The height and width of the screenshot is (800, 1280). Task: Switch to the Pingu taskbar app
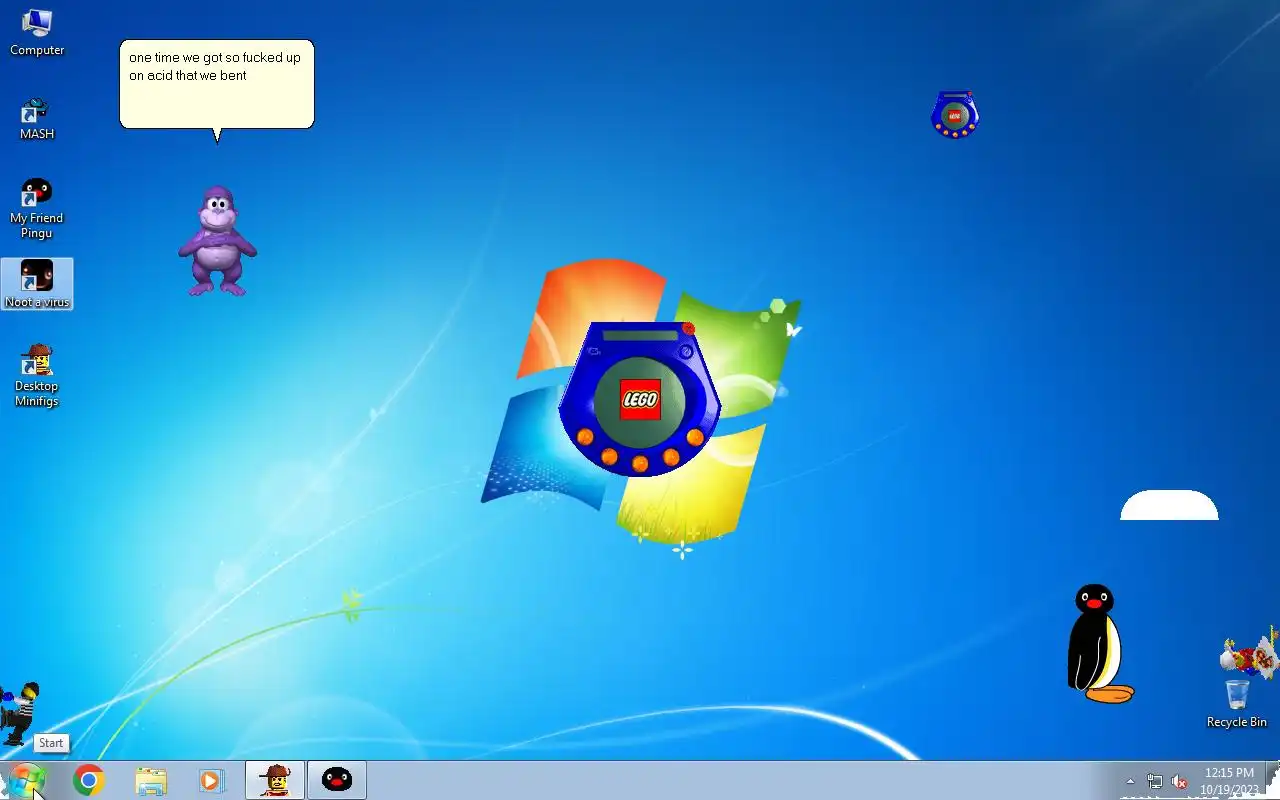point(337,780)
